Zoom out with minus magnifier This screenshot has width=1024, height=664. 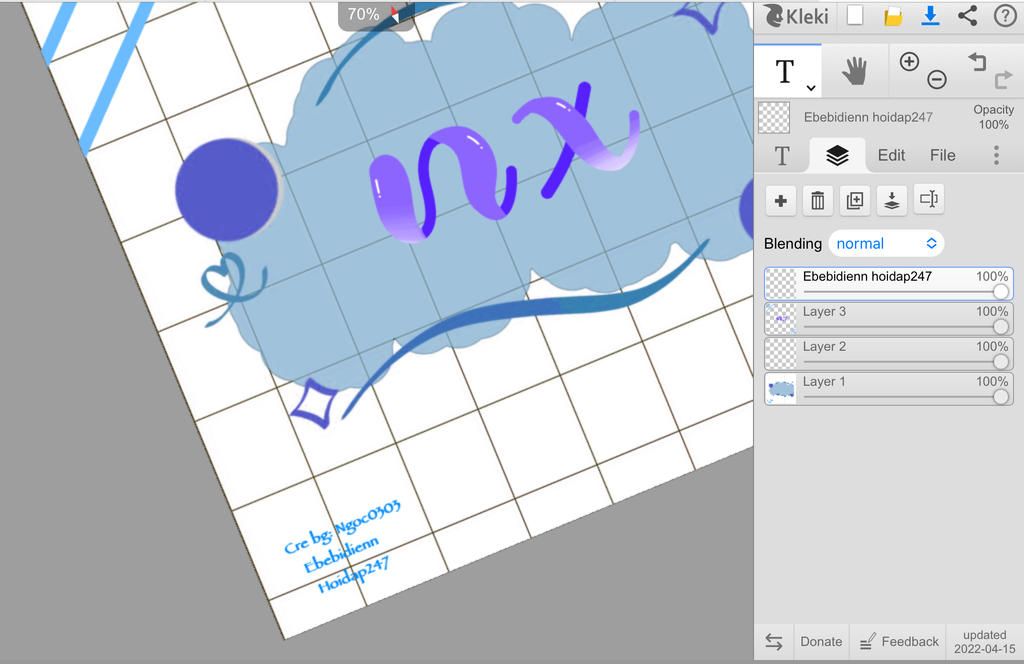coord(936,80)
